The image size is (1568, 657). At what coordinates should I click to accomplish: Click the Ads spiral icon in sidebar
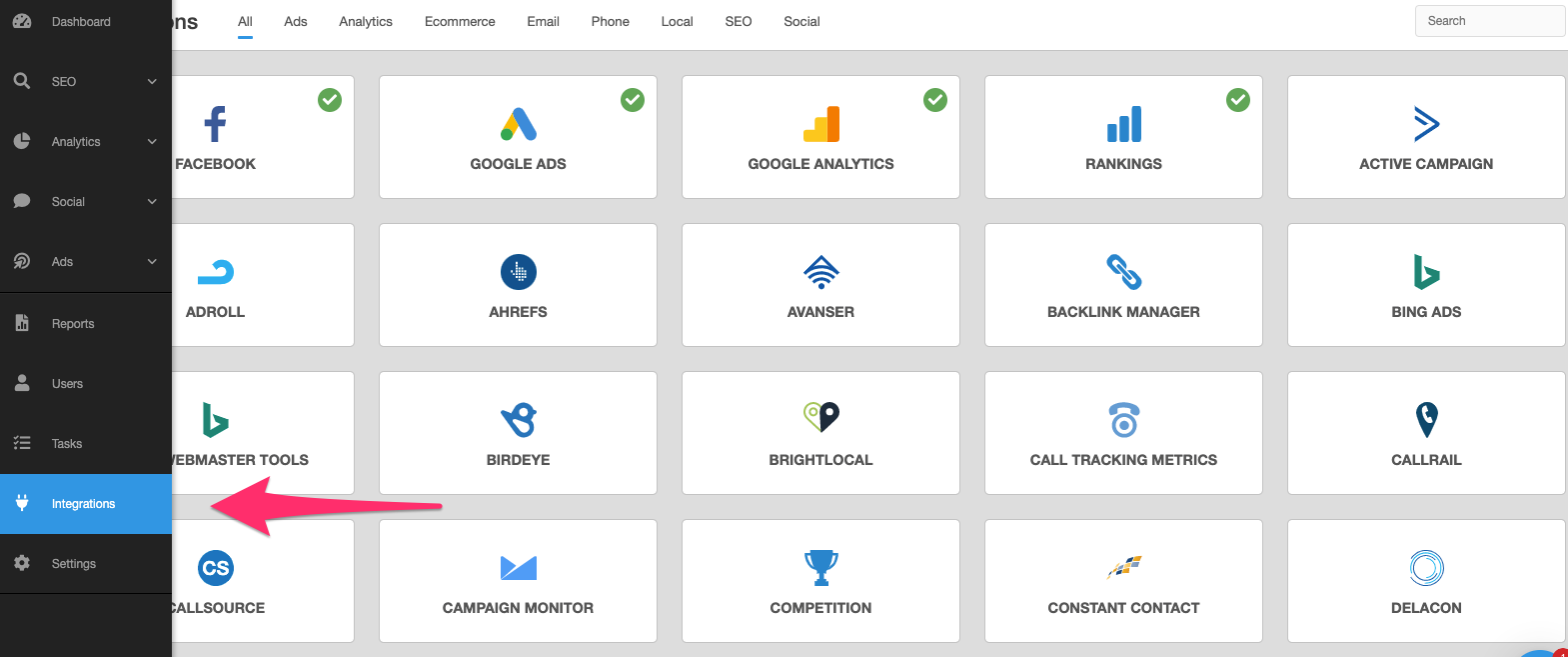[x=22, y=261]
